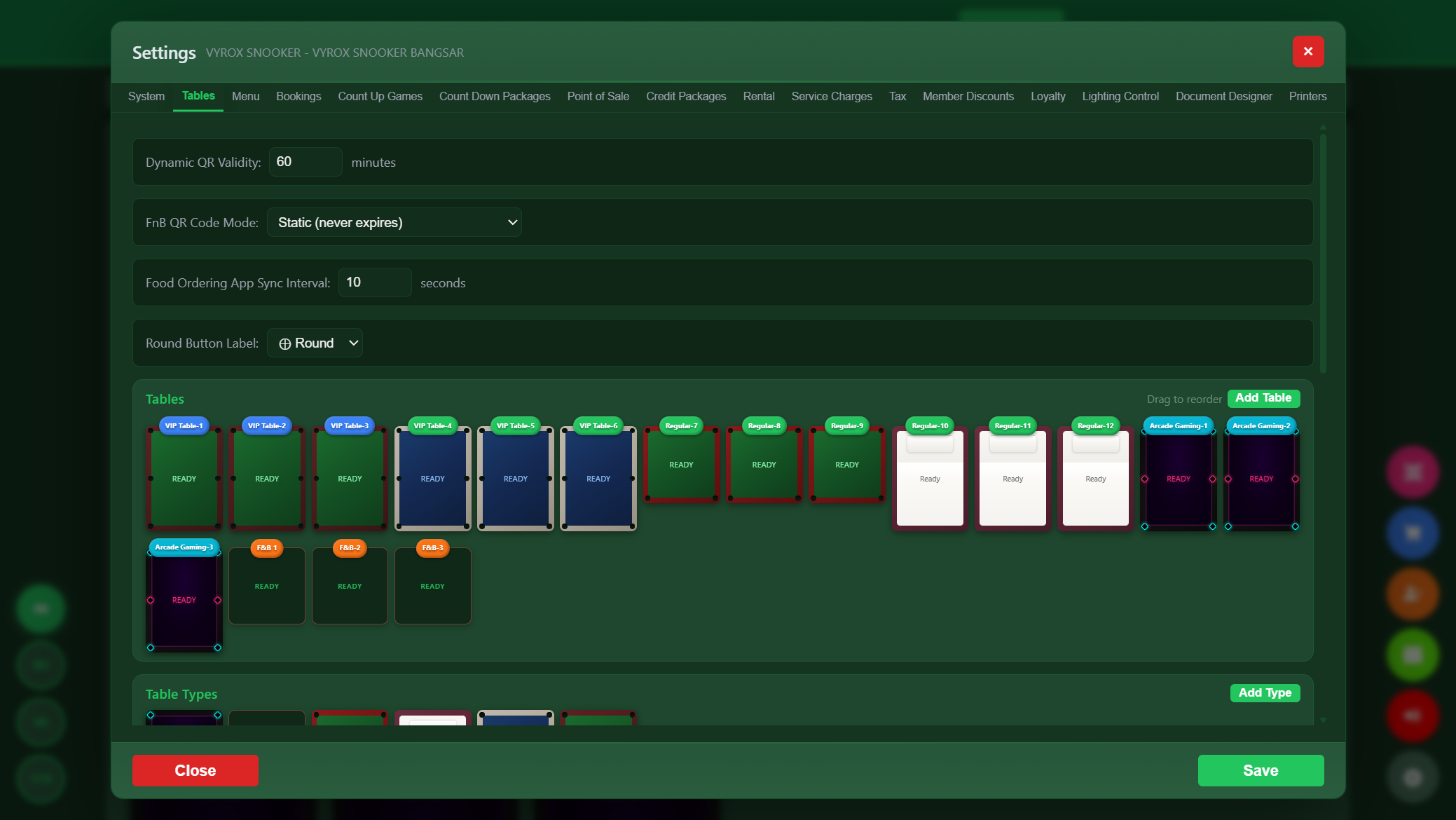Edit Dynamic QR Validity minutes field
Viewport: 1456px width, 820px height.
[x=305, y=162]
